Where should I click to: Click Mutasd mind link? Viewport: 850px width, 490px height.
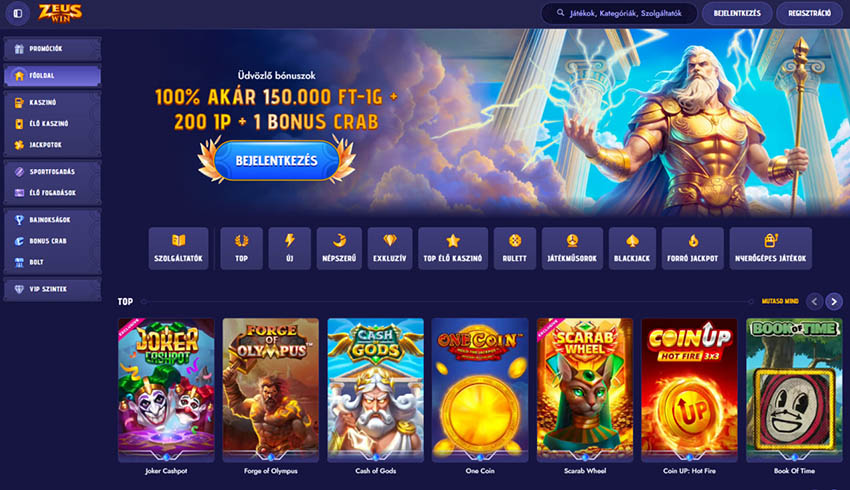pyautogui.click(x=780, y=301)
